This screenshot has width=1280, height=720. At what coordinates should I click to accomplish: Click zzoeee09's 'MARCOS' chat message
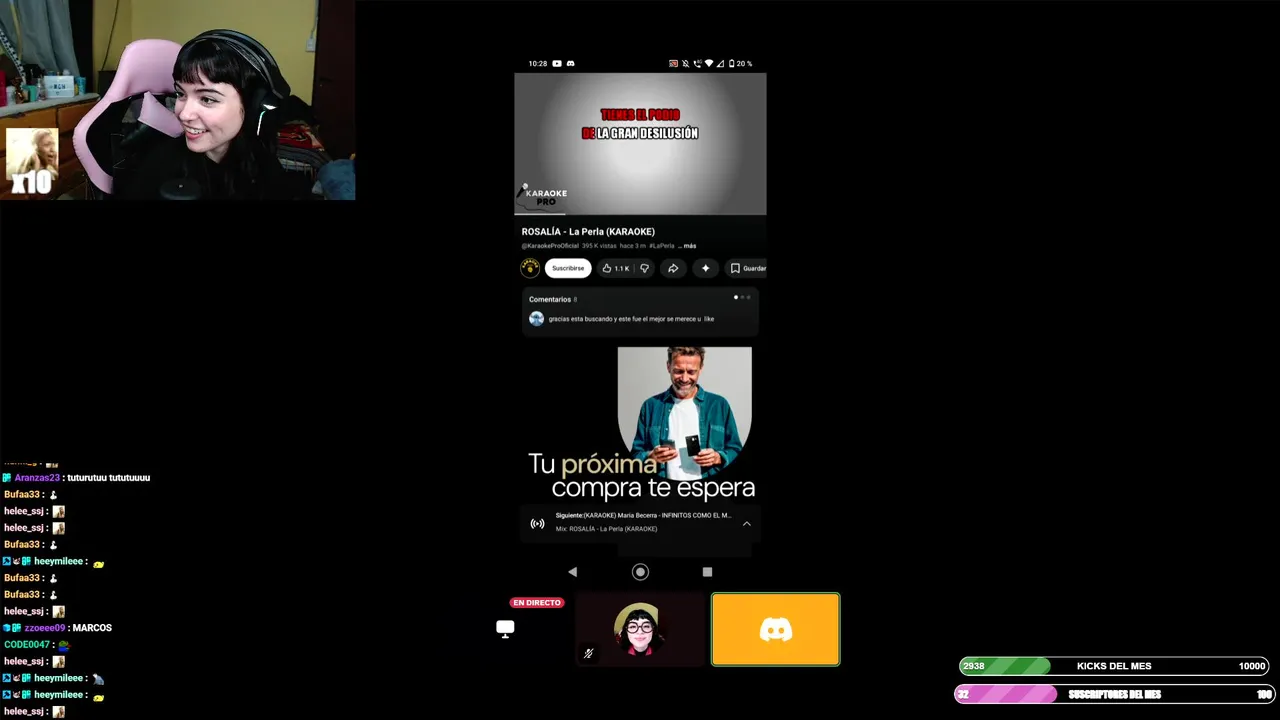point(92,628)
